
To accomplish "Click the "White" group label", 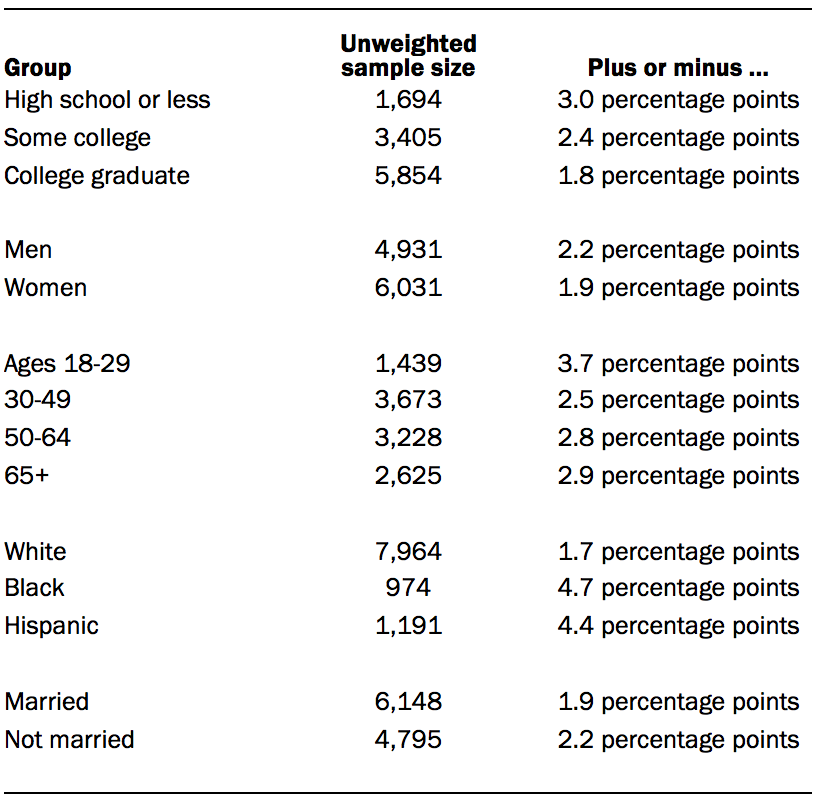I will [36, 551].
